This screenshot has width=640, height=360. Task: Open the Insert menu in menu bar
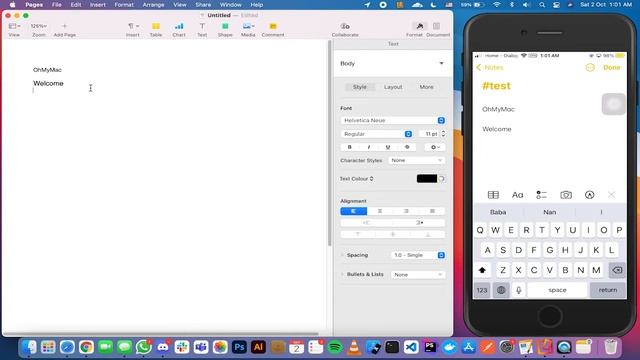coord(98,5)
